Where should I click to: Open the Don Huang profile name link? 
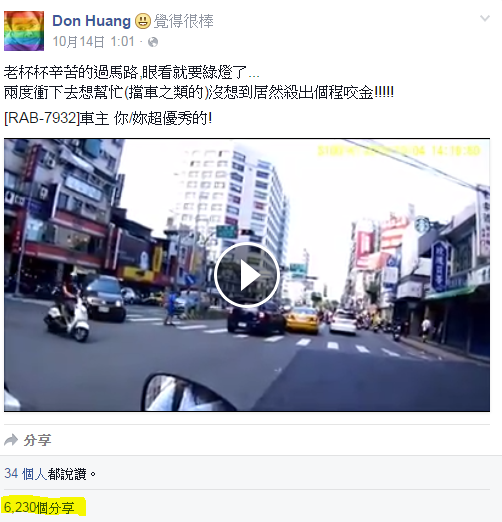pyautogui.click(x=91, y=21)
